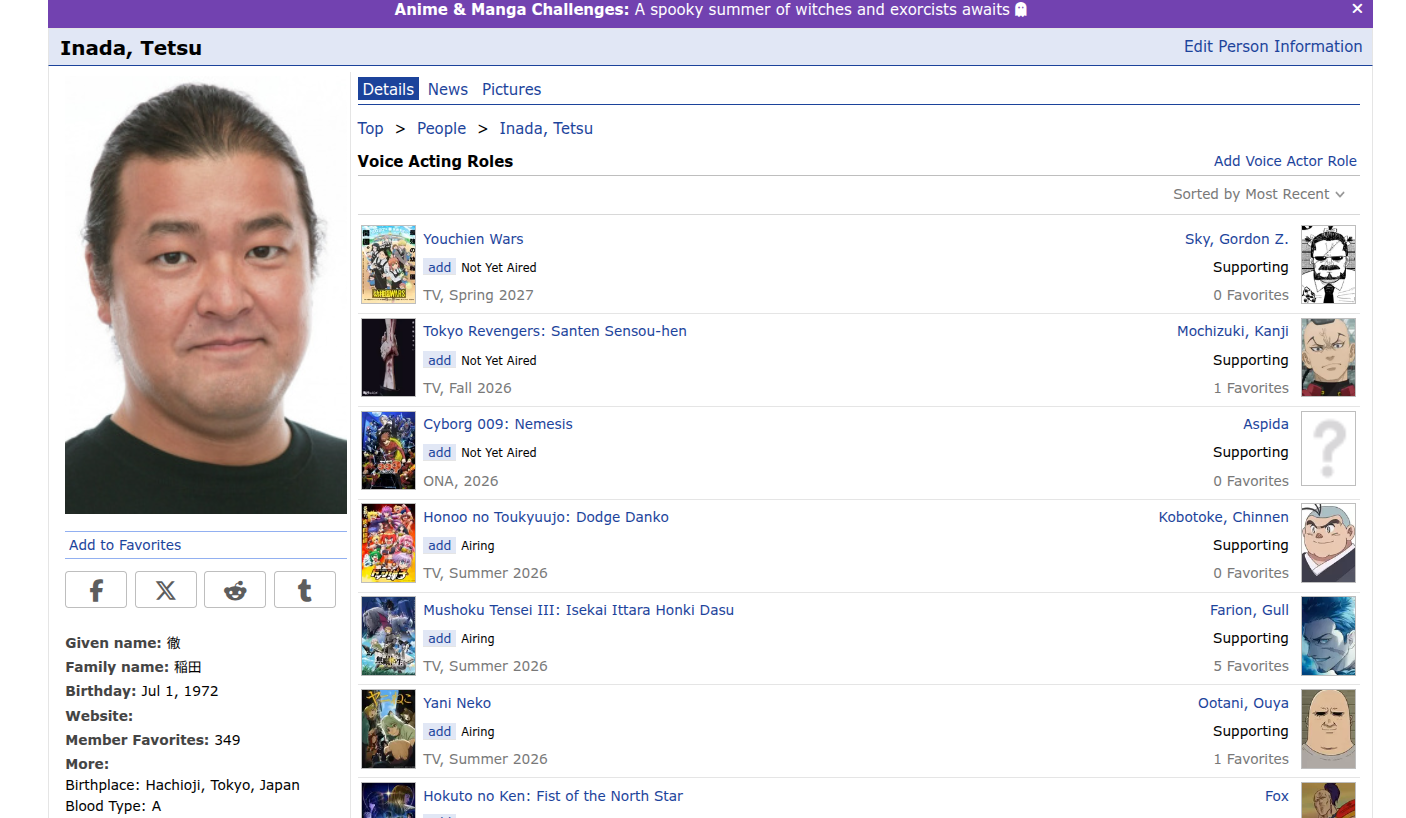This screenshot has height=818, width=1406.
Task: Click the ONA, 2026 text
Action: [460, 481]
